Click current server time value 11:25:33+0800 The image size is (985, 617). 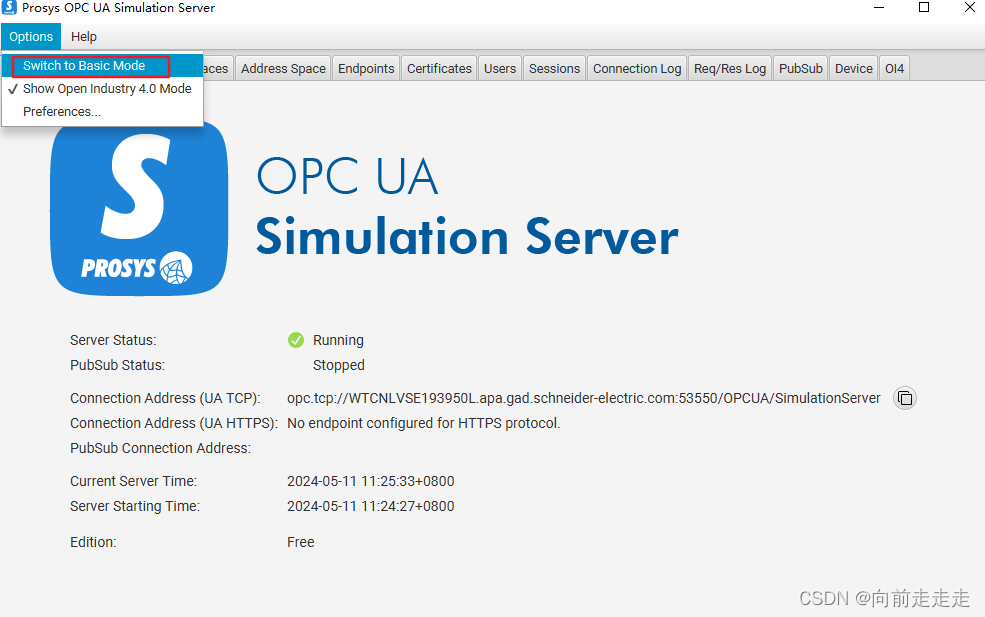[x=371, y=481]
